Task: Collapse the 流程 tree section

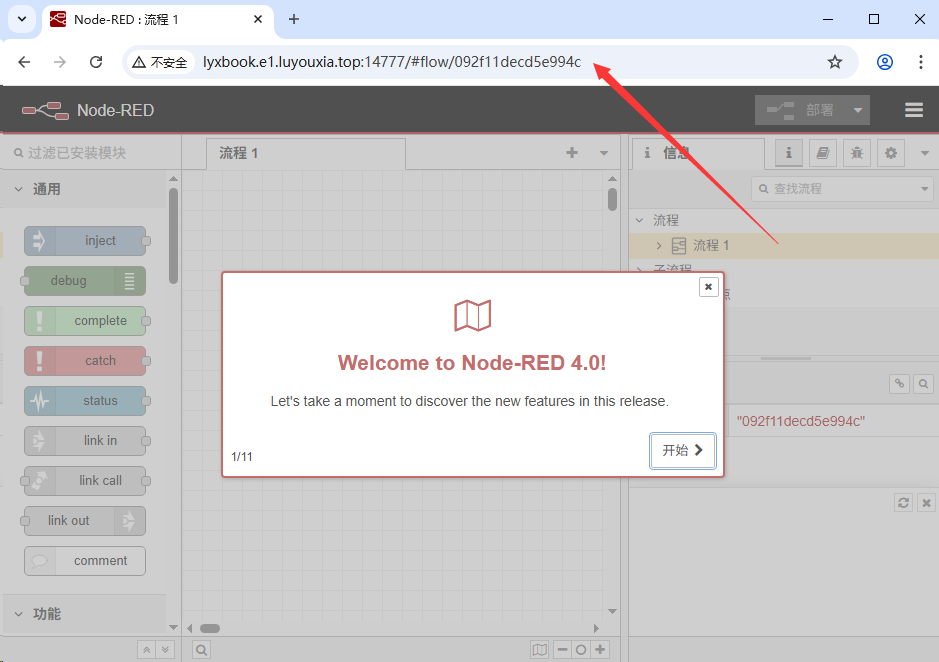Action: point(640,220)
